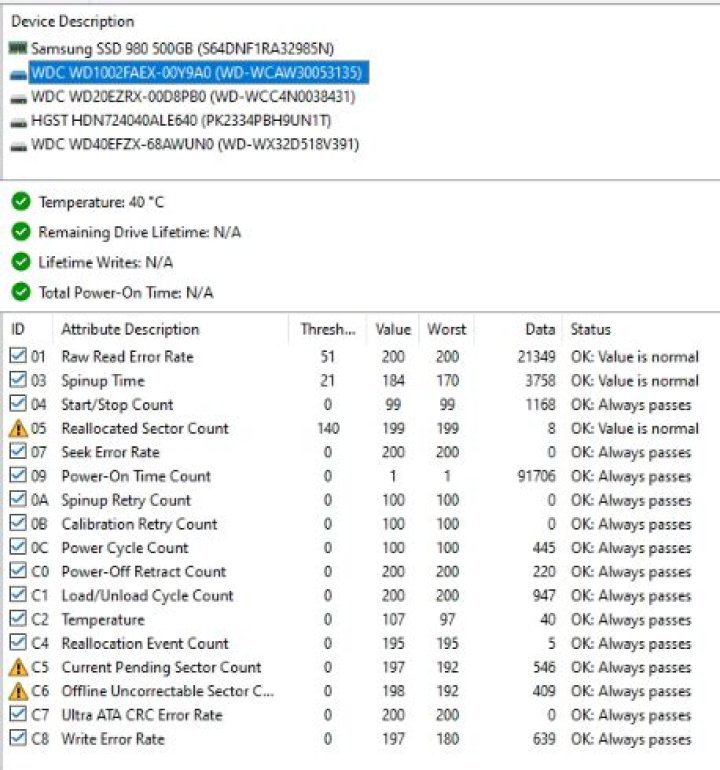Screen dimensions: 720x770
Task: Select data value 21349 for Raw Read Error Rate
Action: [536, 357]
